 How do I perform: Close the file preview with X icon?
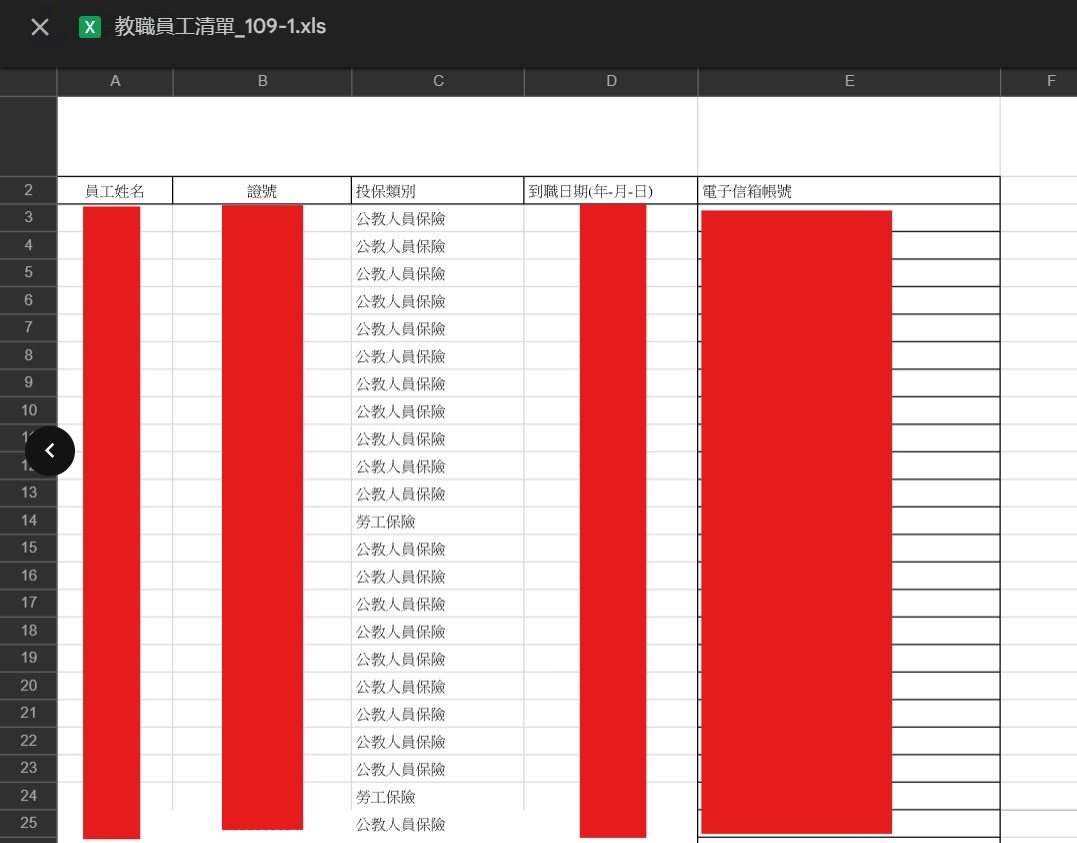coord(40,27)
